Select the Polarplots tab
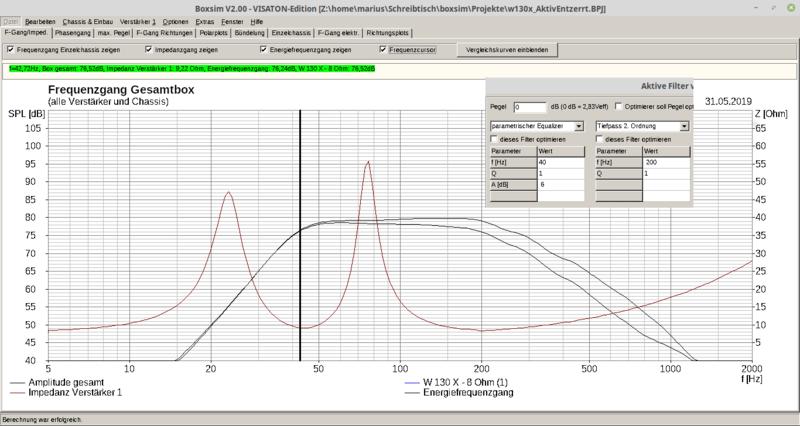The height and width of the screenshot is (426, 800). [216, 33]
